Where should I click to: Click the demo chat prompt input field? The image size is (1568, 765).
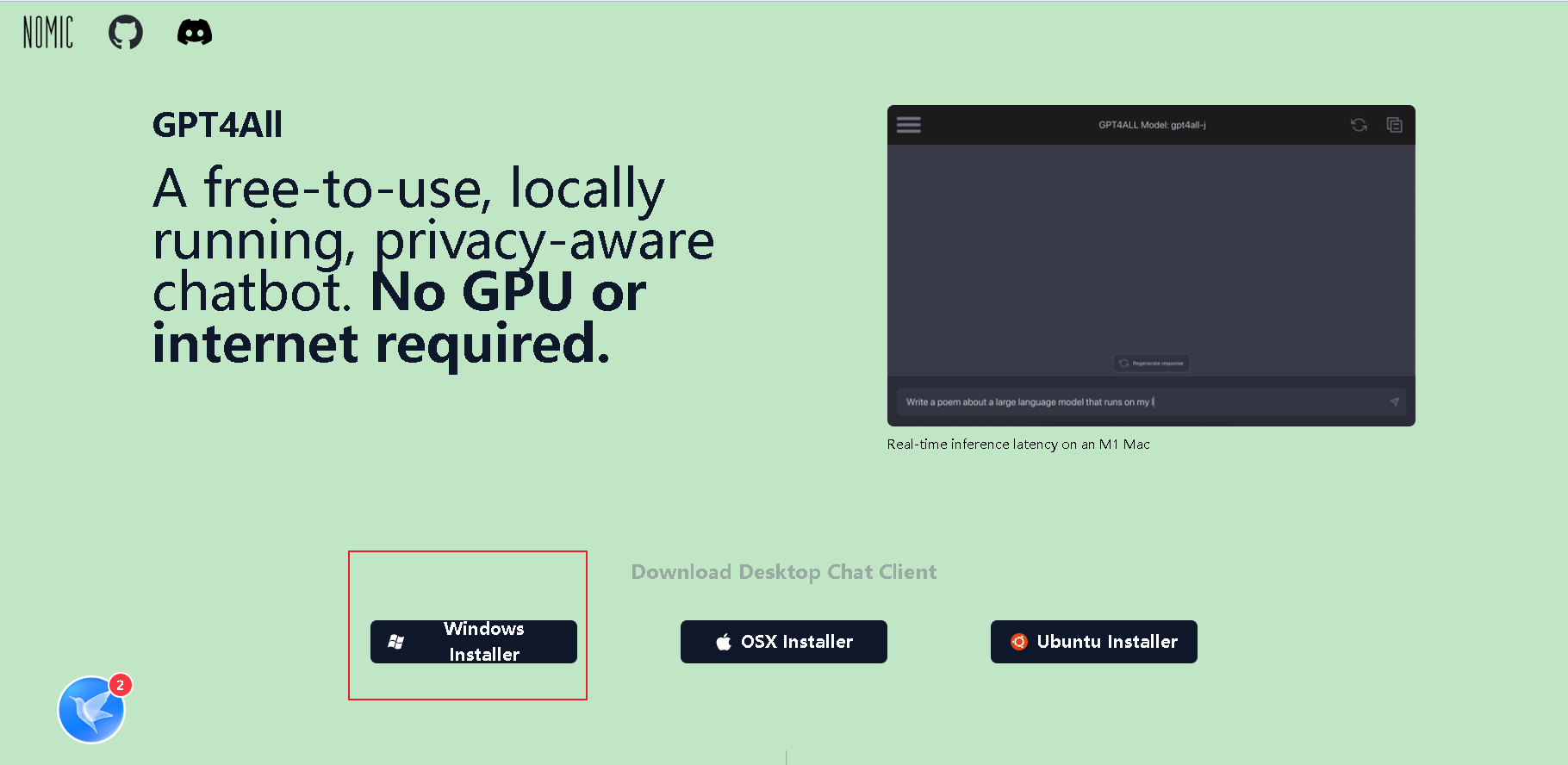tap(1151, 402)
